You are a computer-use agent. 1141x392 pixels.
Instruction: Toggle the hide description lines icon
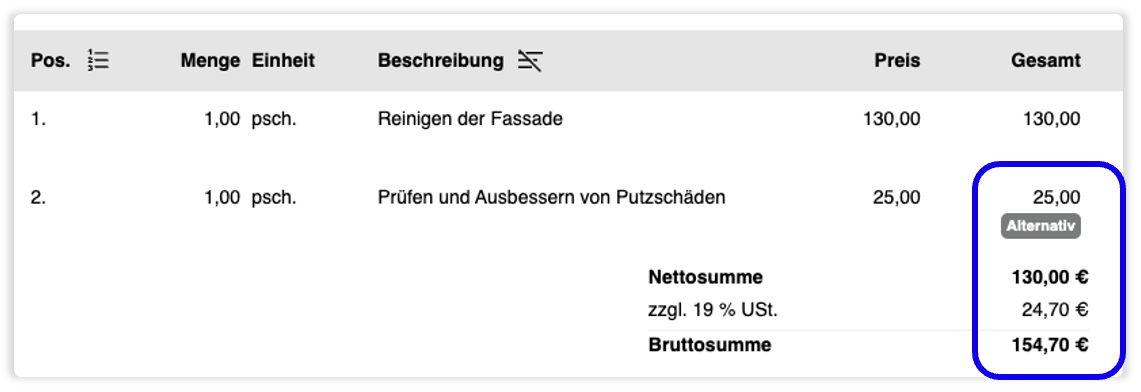530,61
